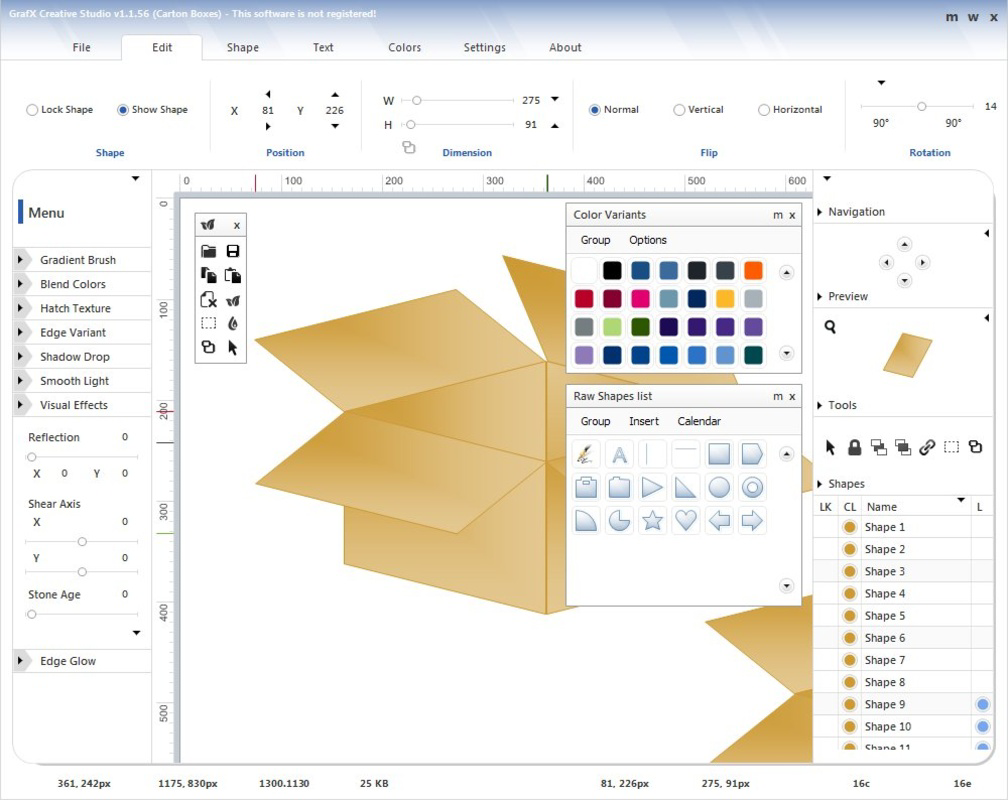Insert the circle raw shape
This screenshot has height=800, width=1008.
click(719, 487)
